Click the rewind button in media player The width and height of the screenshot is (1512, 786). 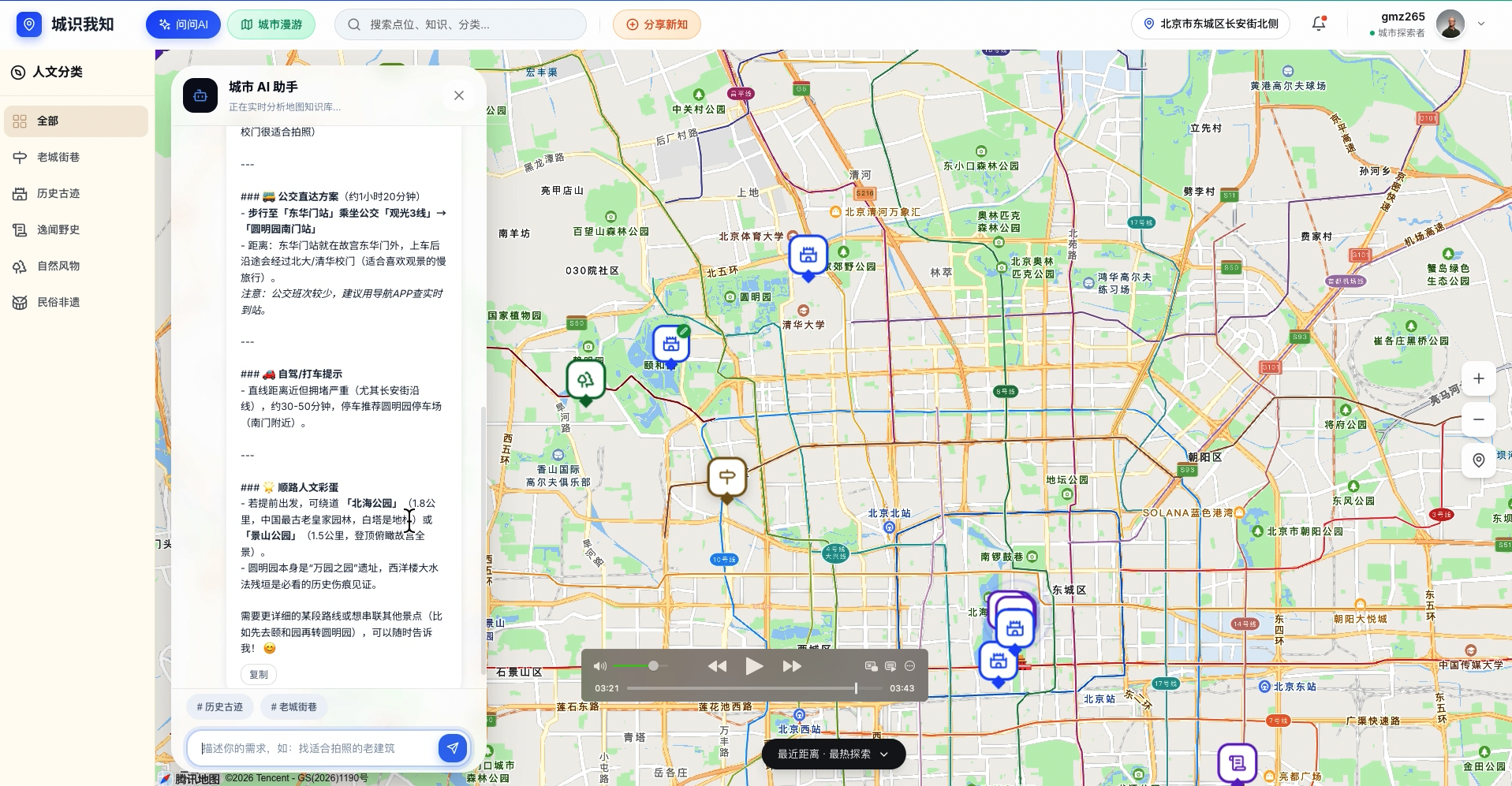click(x=717, y=666)
